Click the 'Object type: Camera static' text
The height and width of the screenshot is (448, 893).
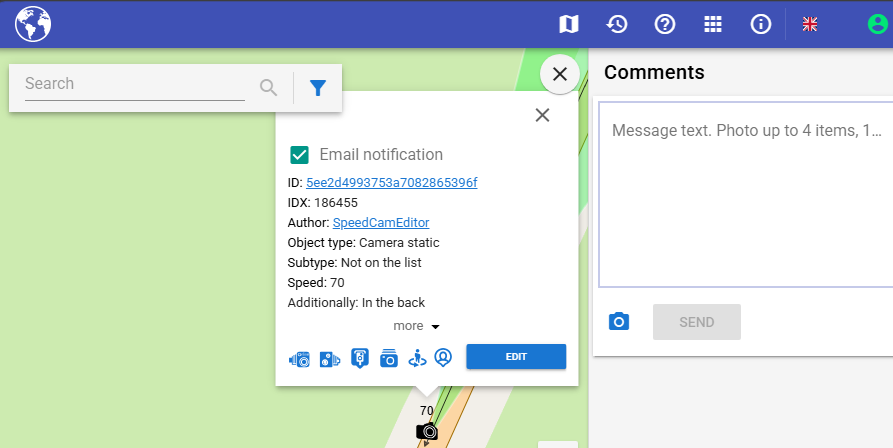363,243
